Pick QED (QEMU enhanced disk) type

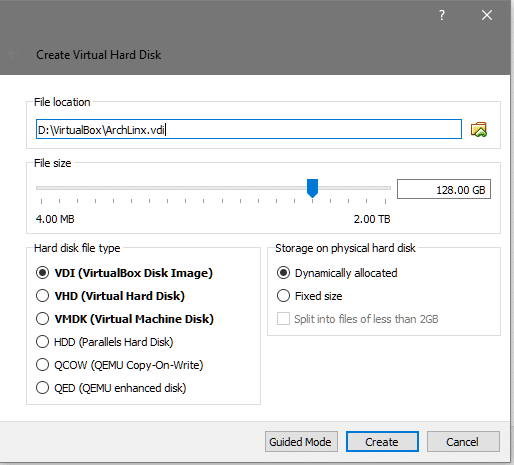[111, 388]
